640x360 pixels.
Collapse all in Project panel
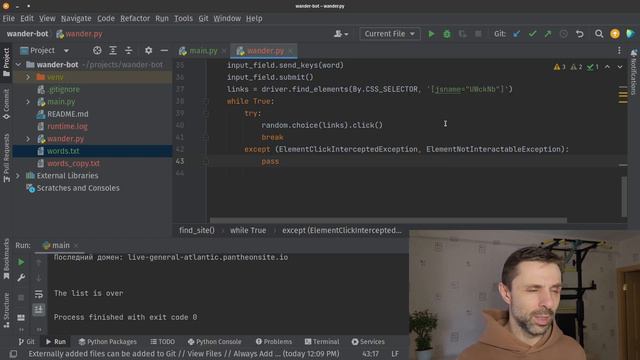[x=129, y=50]
